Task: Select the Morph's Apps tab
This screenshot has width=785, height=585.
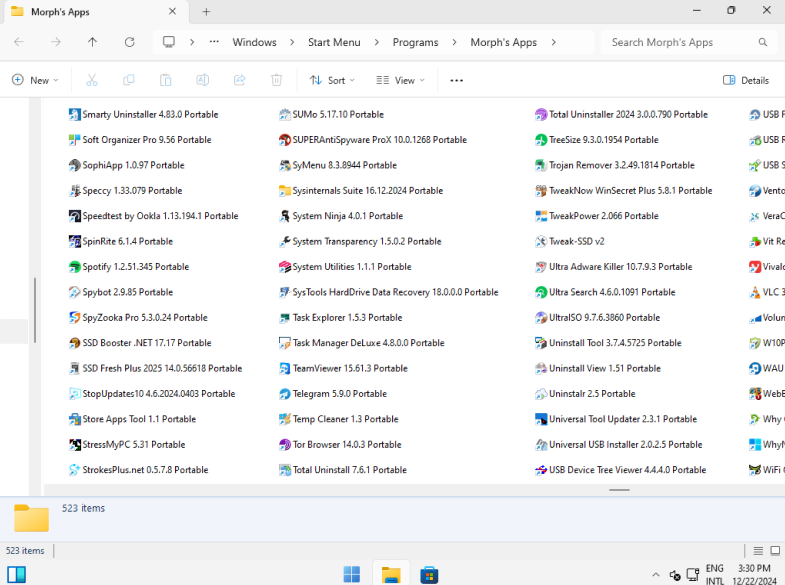Action: [x=95, y=12]
